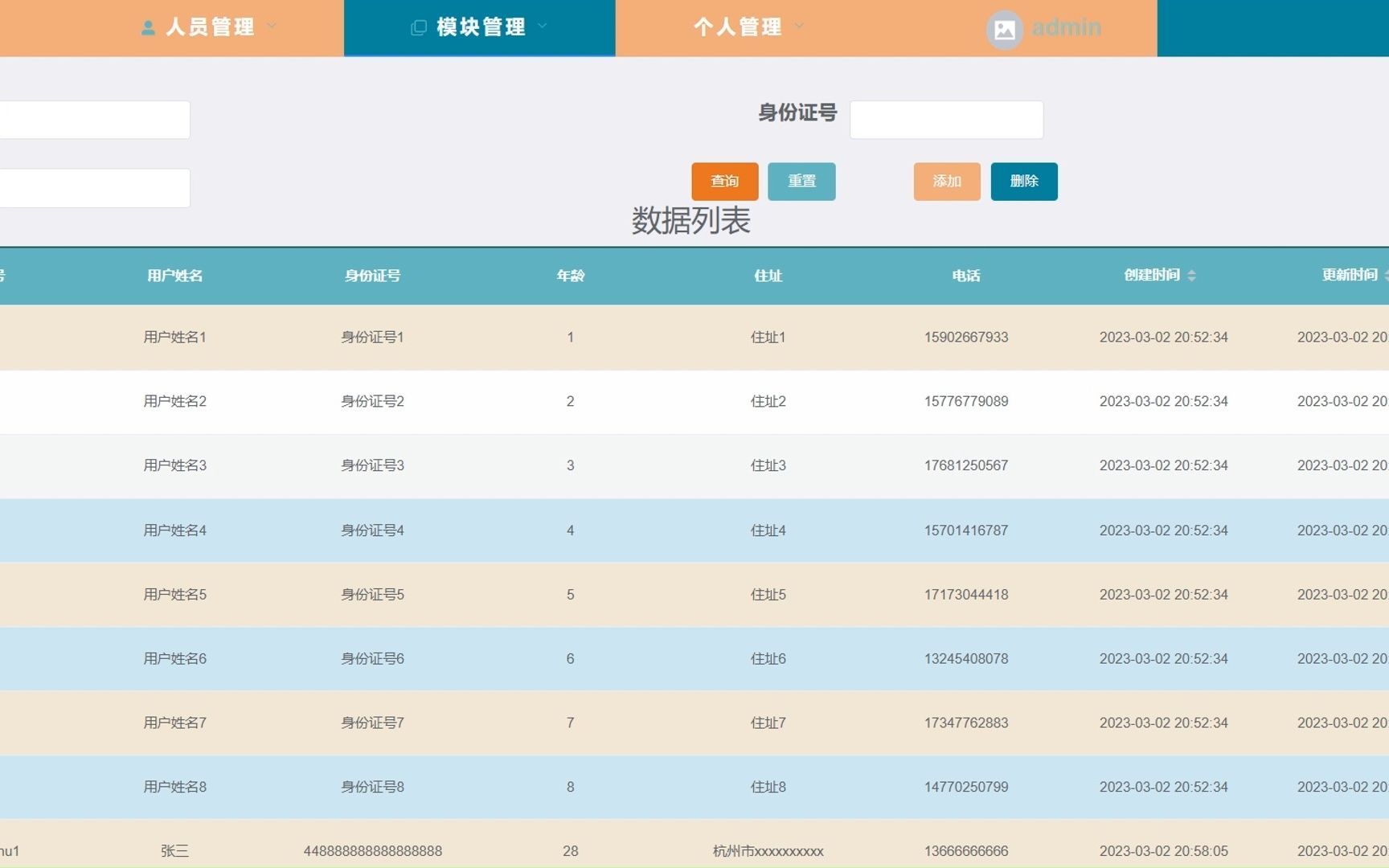Click the cell 身份证号5

373,595
